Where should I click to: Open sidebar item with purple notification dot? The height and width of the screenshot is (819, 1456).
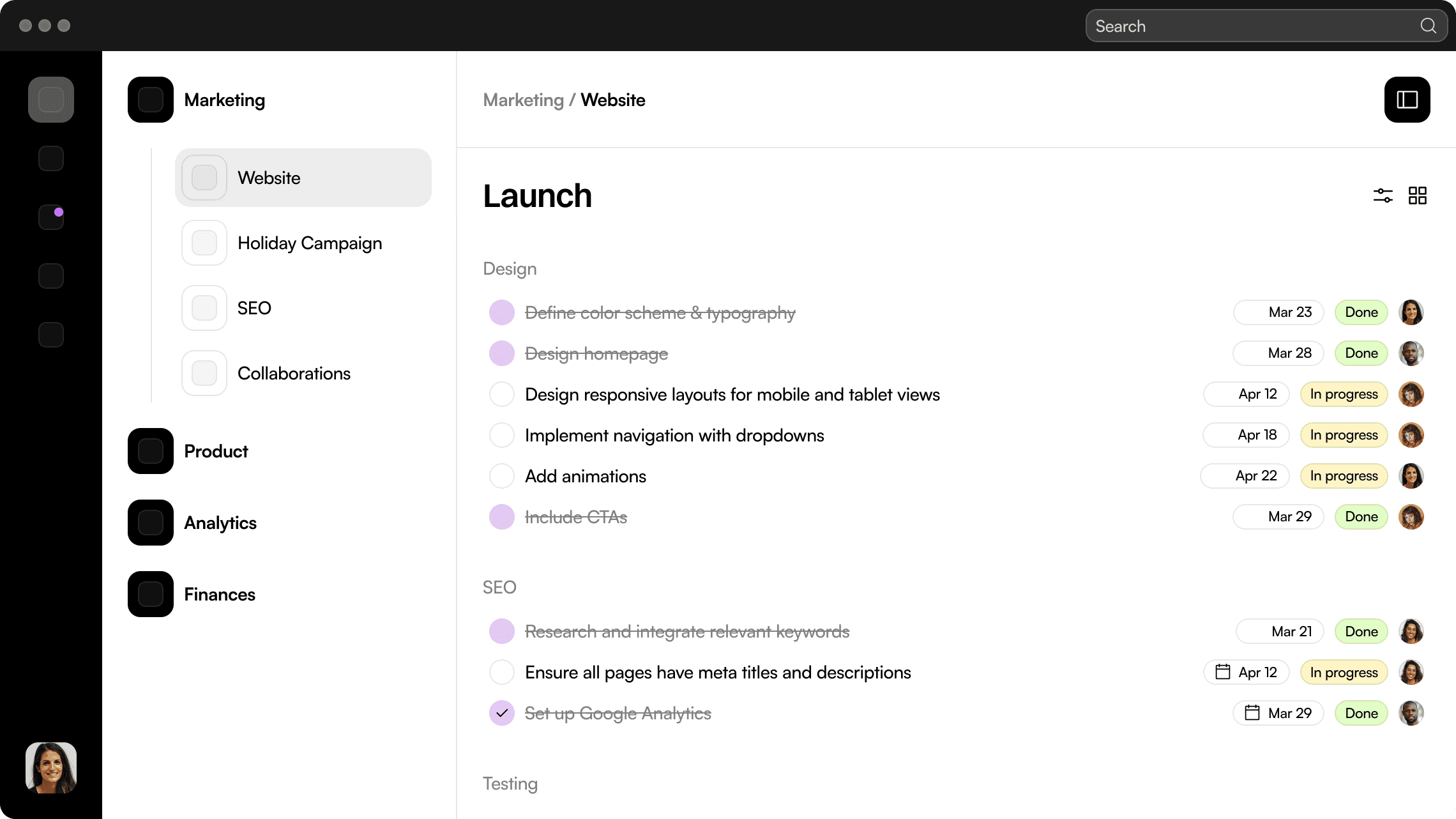tap(51, 217)
